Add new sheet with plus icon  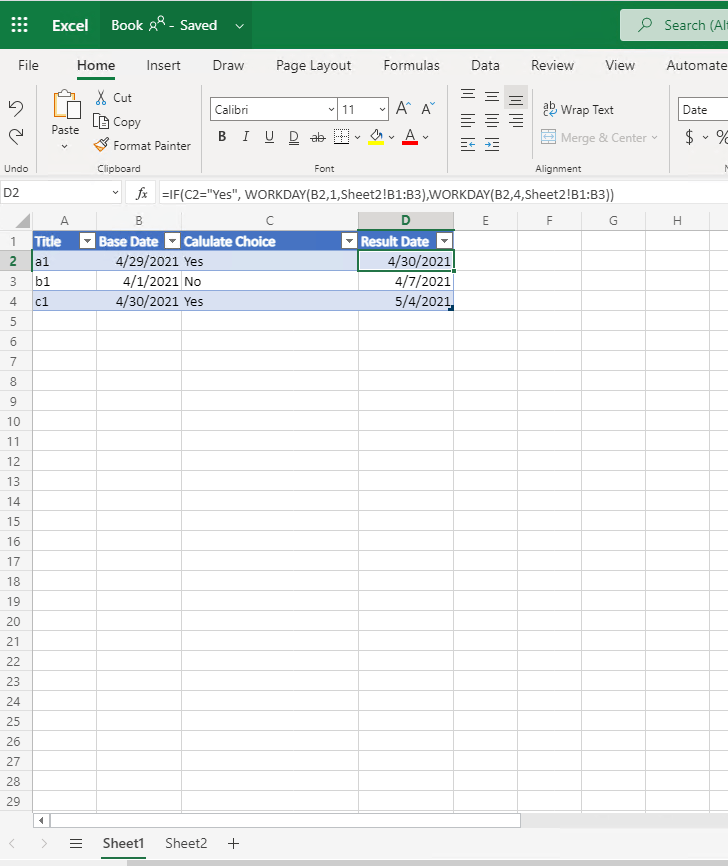click(234, 843)
